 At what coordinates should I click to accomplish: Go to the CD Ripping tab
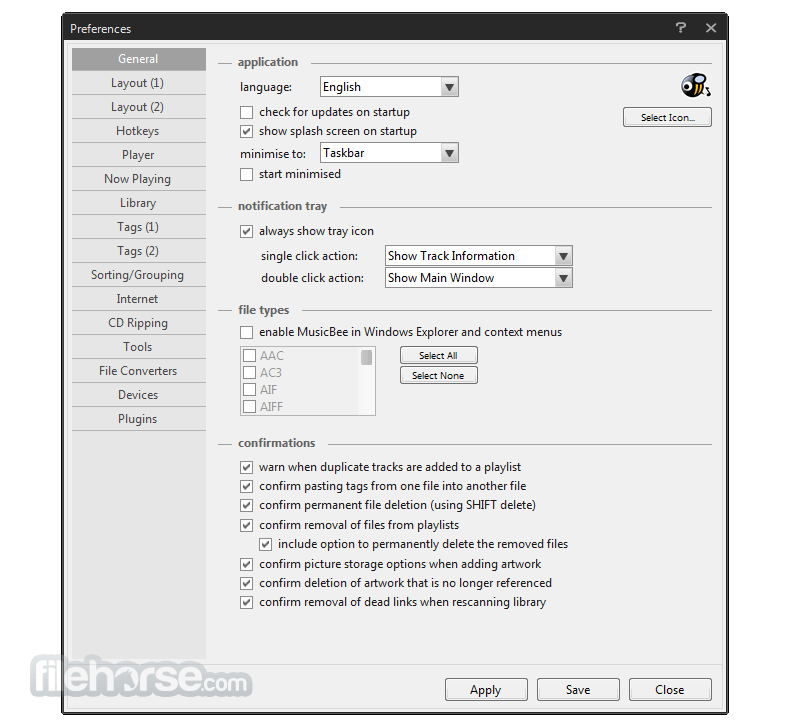click(139, 323)
